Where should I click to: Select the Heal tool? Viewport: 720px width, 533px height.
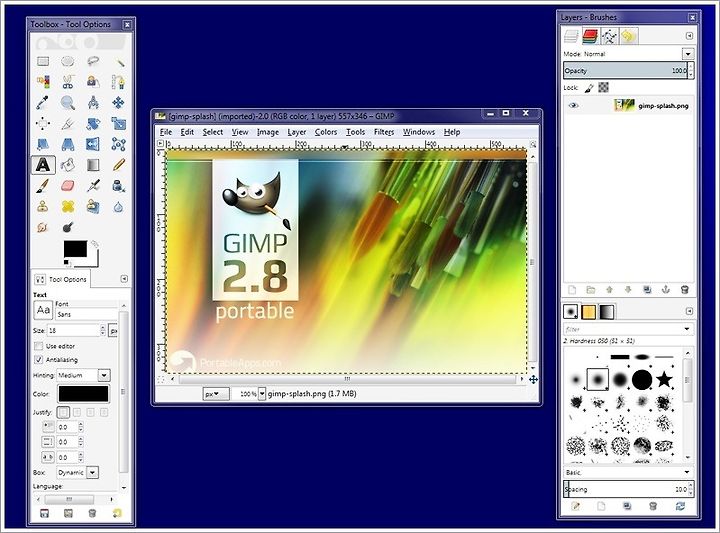click(x=68, y=207)
